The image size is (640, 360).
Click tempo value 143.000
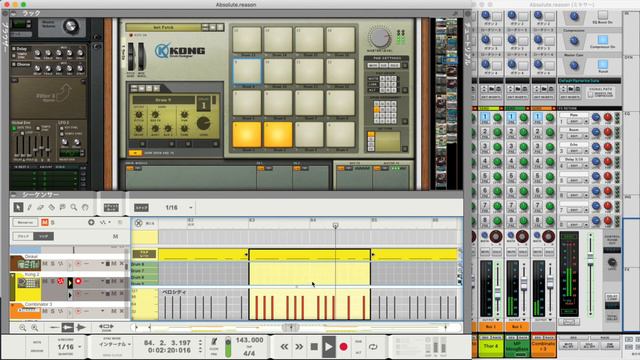pyautogui.click(x=249, y=340)
